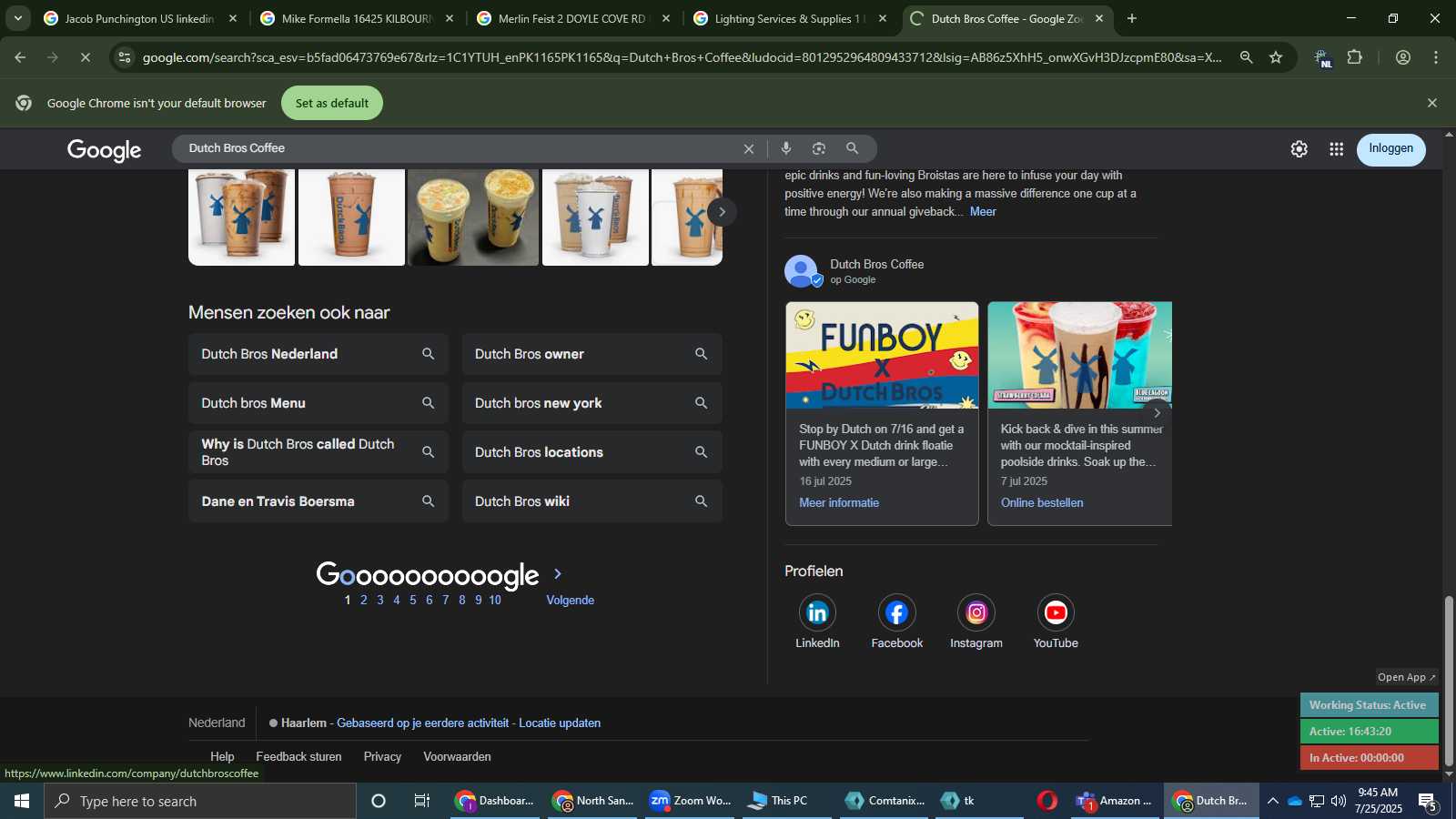Screen dimensions: 1456x819
Task: Open Google quick settings gear
Action: (1299, 149)
